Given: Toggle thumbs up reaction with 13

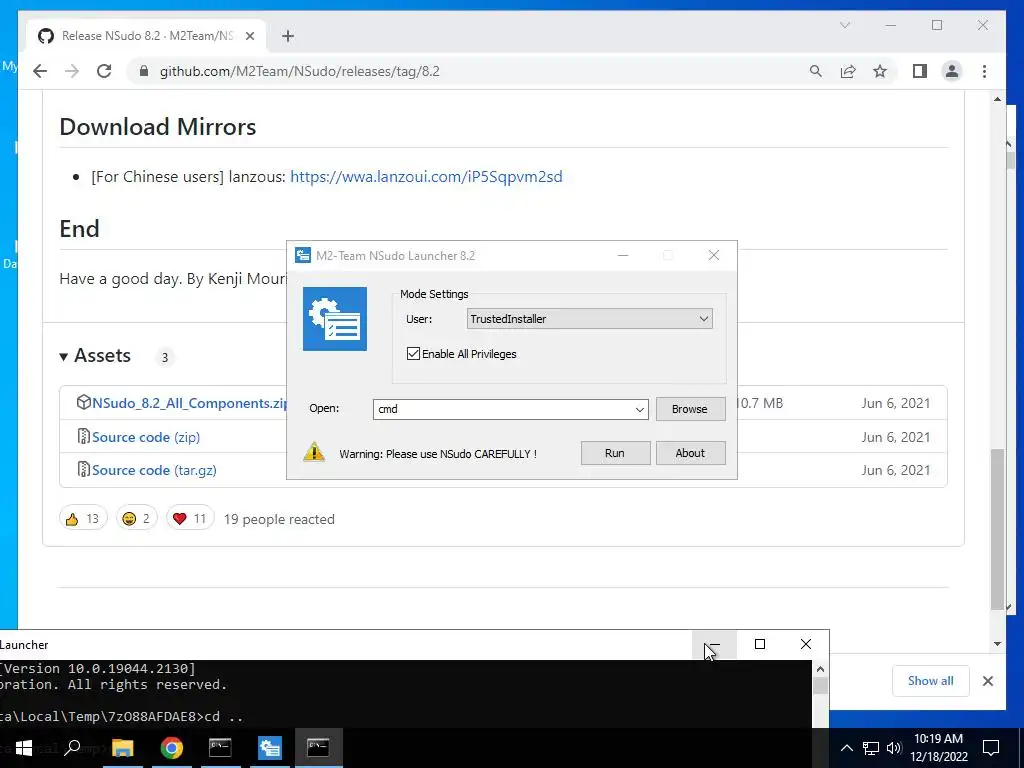Looking at the screenshot, I should tap(83, 519).
